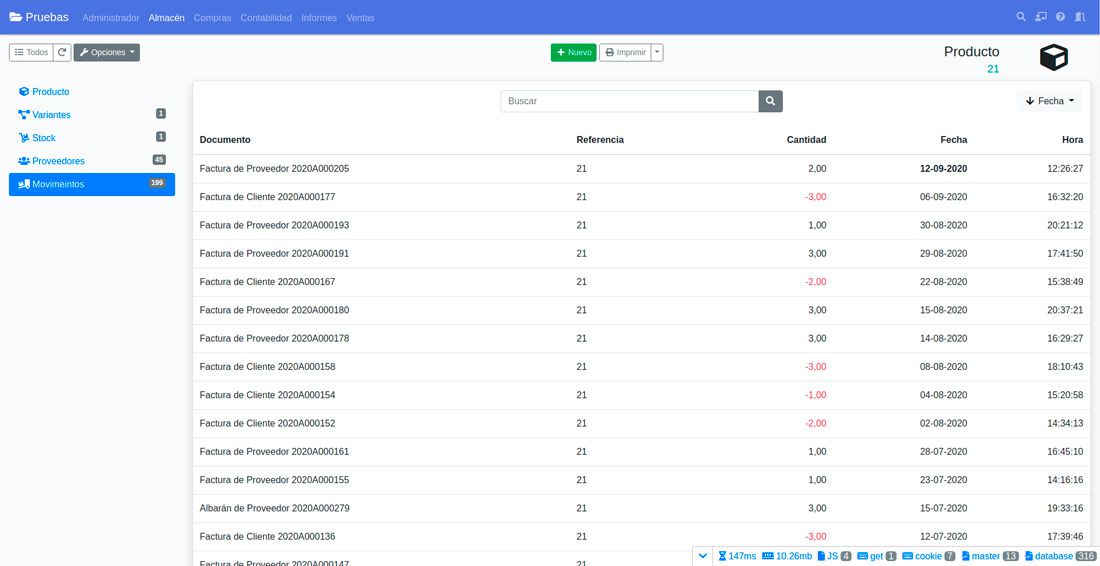Switch to the Proveedores tab

click(x=58, y=161)
